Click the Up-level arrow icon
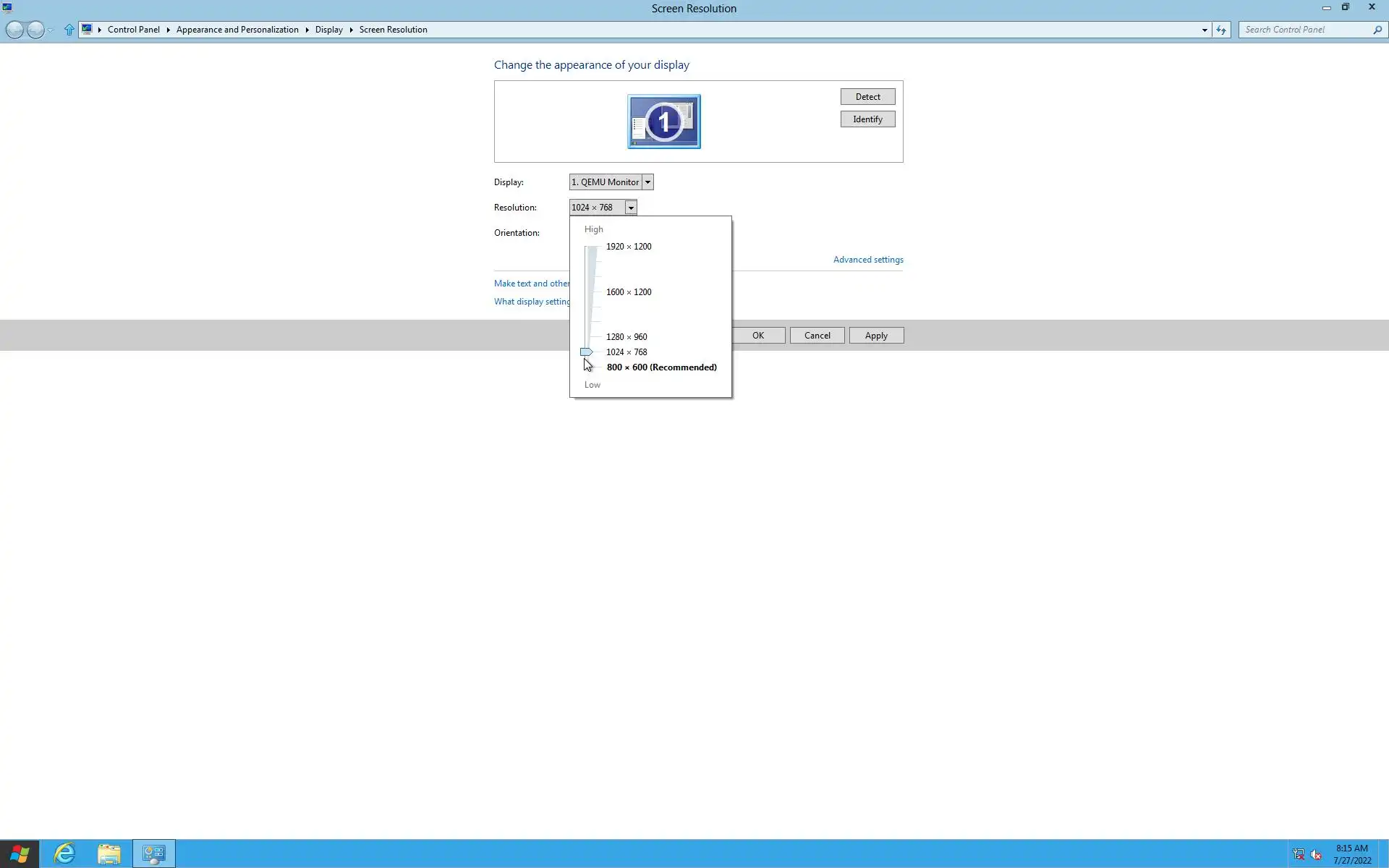Image resolution: width=1389 pixels, height=868 pixels. [x=69, y=30]
